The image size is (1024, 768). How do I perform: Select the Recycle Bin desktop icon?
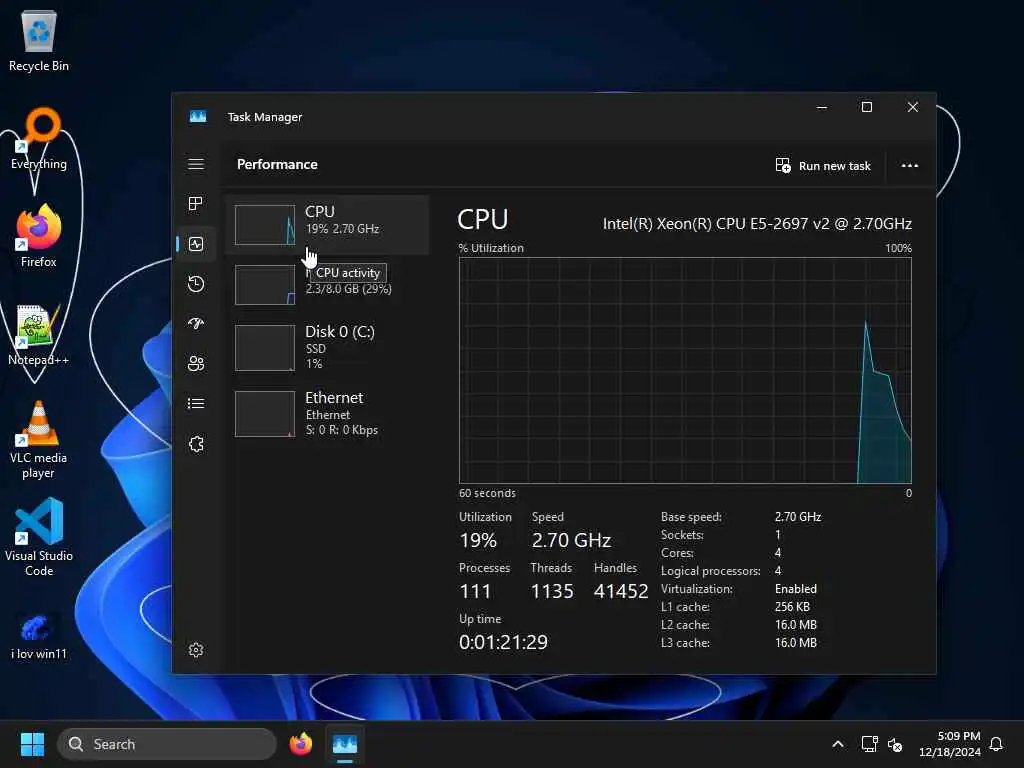click(39, 40)
